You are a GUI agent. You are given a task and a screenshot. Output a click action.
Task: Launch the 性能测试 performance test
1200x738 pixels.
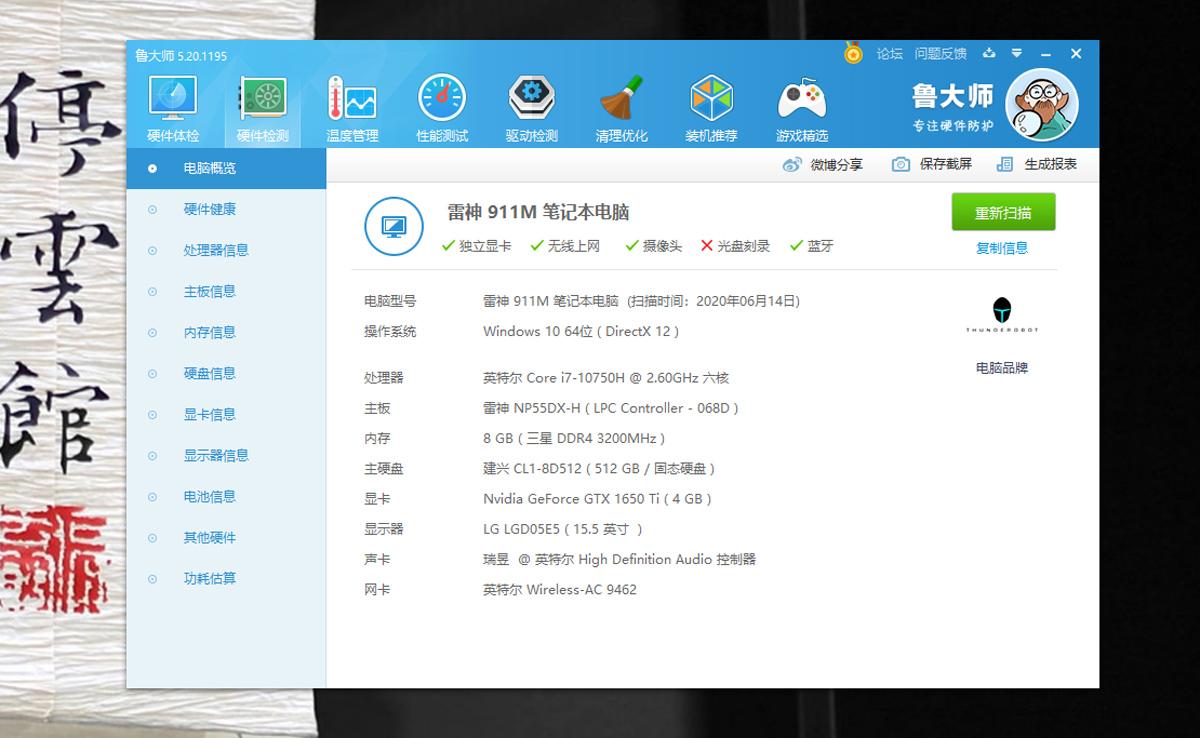(442, 110)
